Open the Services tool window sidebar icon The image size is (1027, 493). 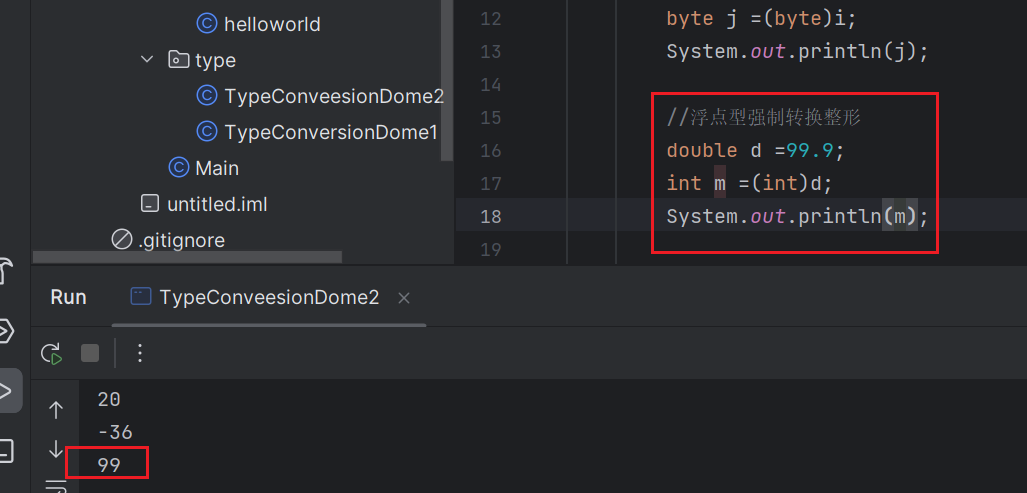coord(6,330)
